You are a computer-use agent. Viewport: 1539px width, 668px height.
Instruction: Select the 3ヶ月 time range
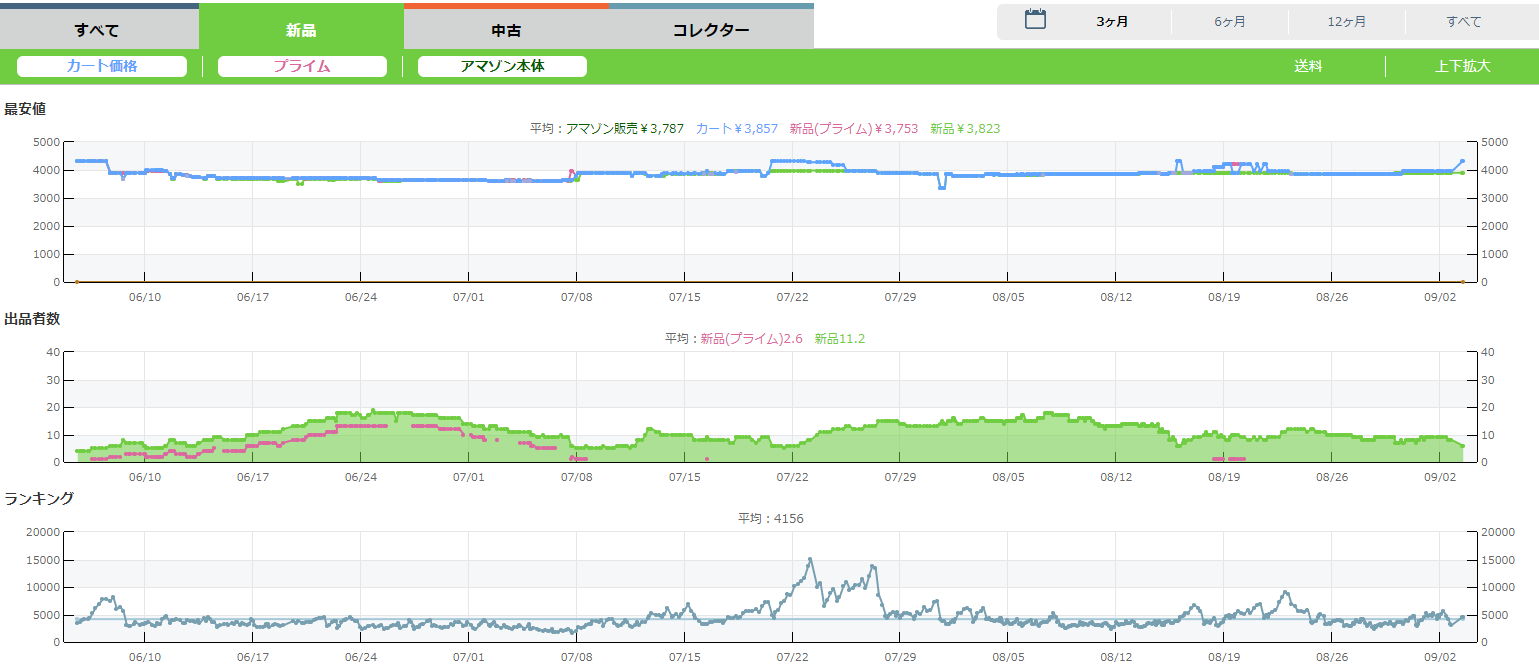(x=1112, y=21)
